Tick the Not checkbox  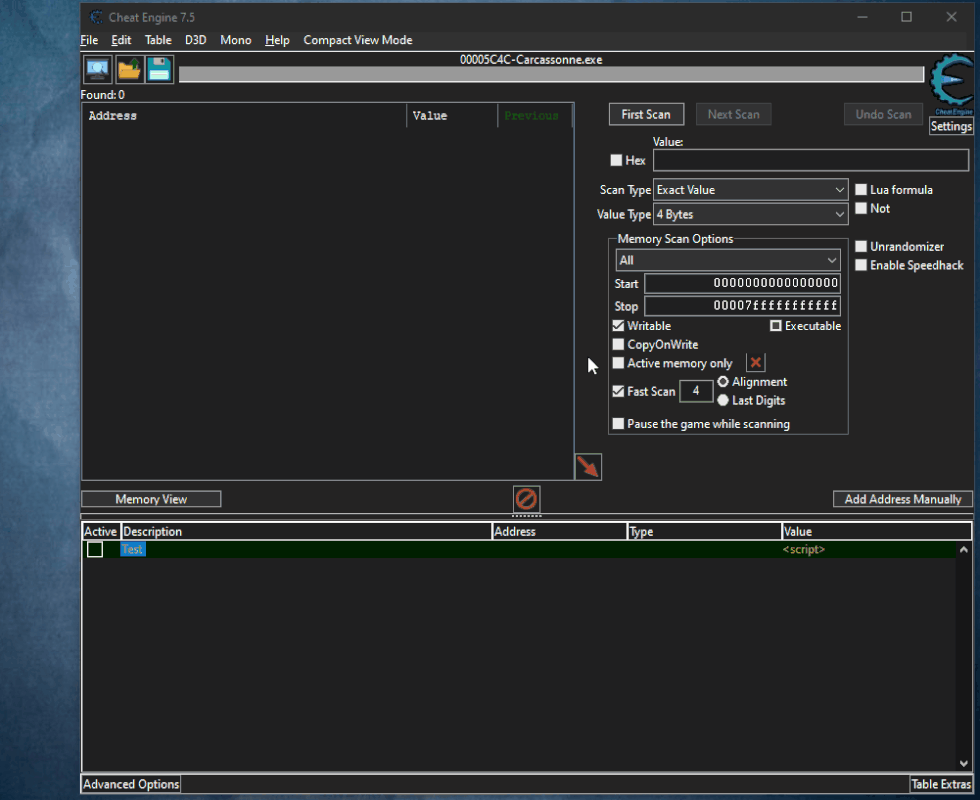click(861, 208)
